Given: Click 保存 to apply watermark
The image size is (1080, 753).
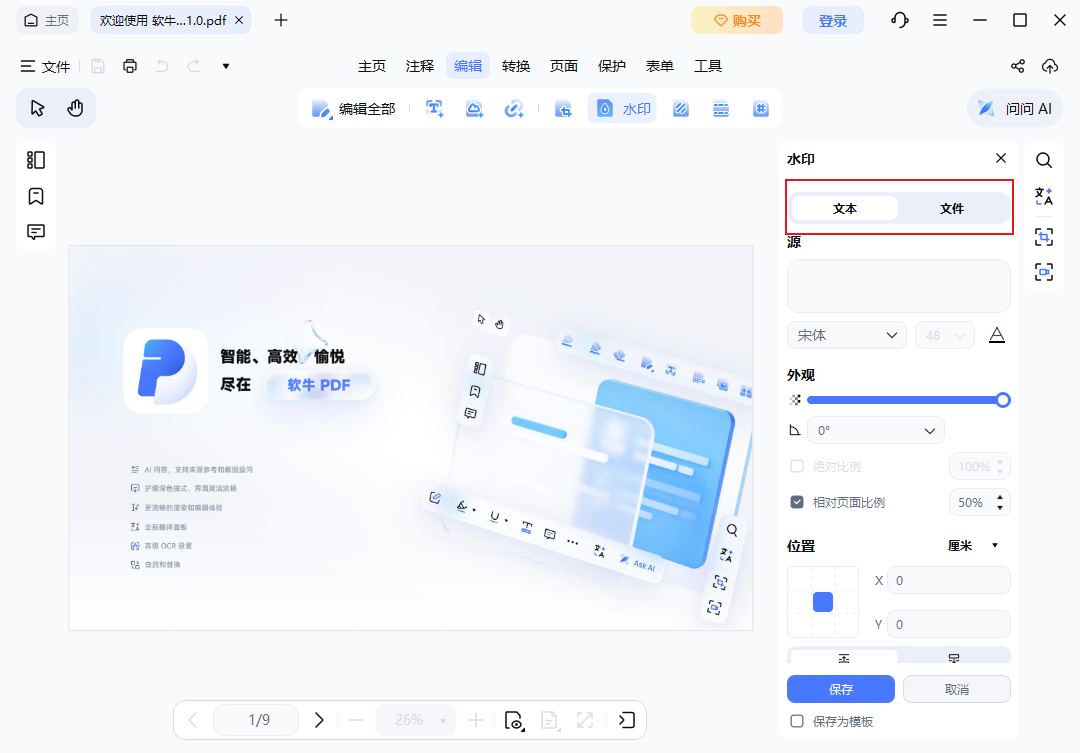Looking at the screenshot, I should [x=841, y=689].
